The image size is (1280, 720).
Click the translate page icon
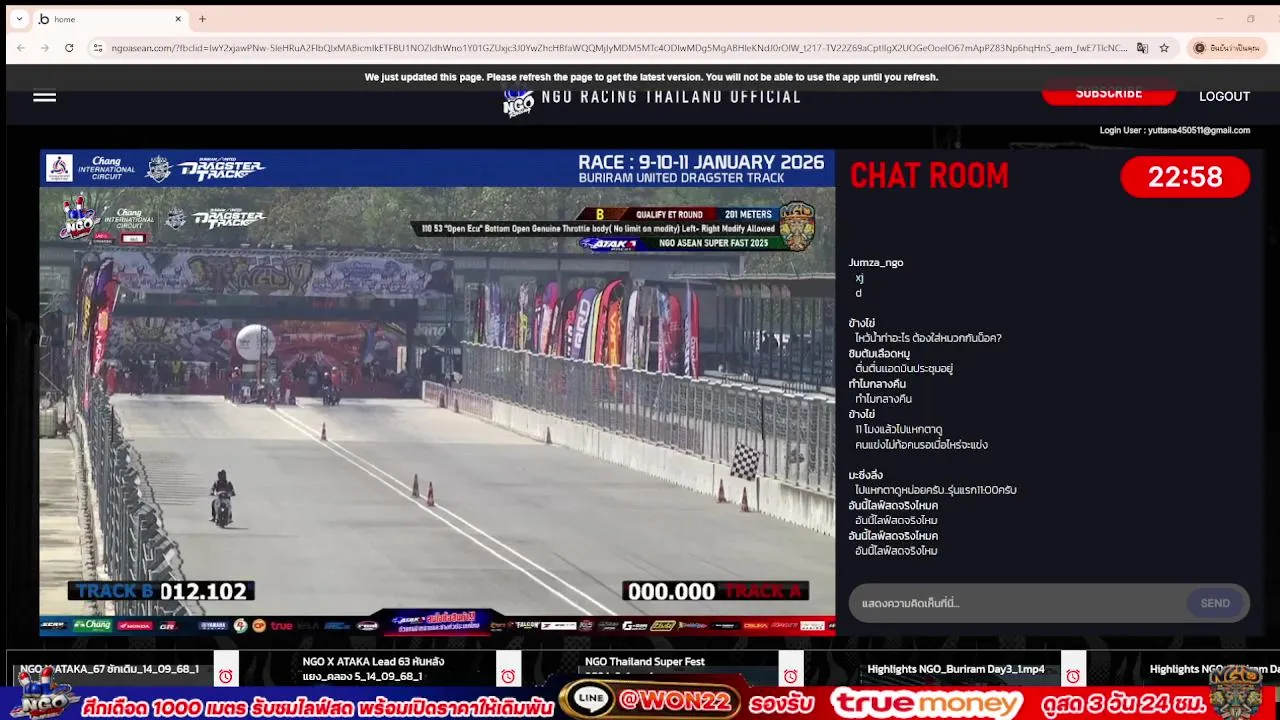[1142, 48]
